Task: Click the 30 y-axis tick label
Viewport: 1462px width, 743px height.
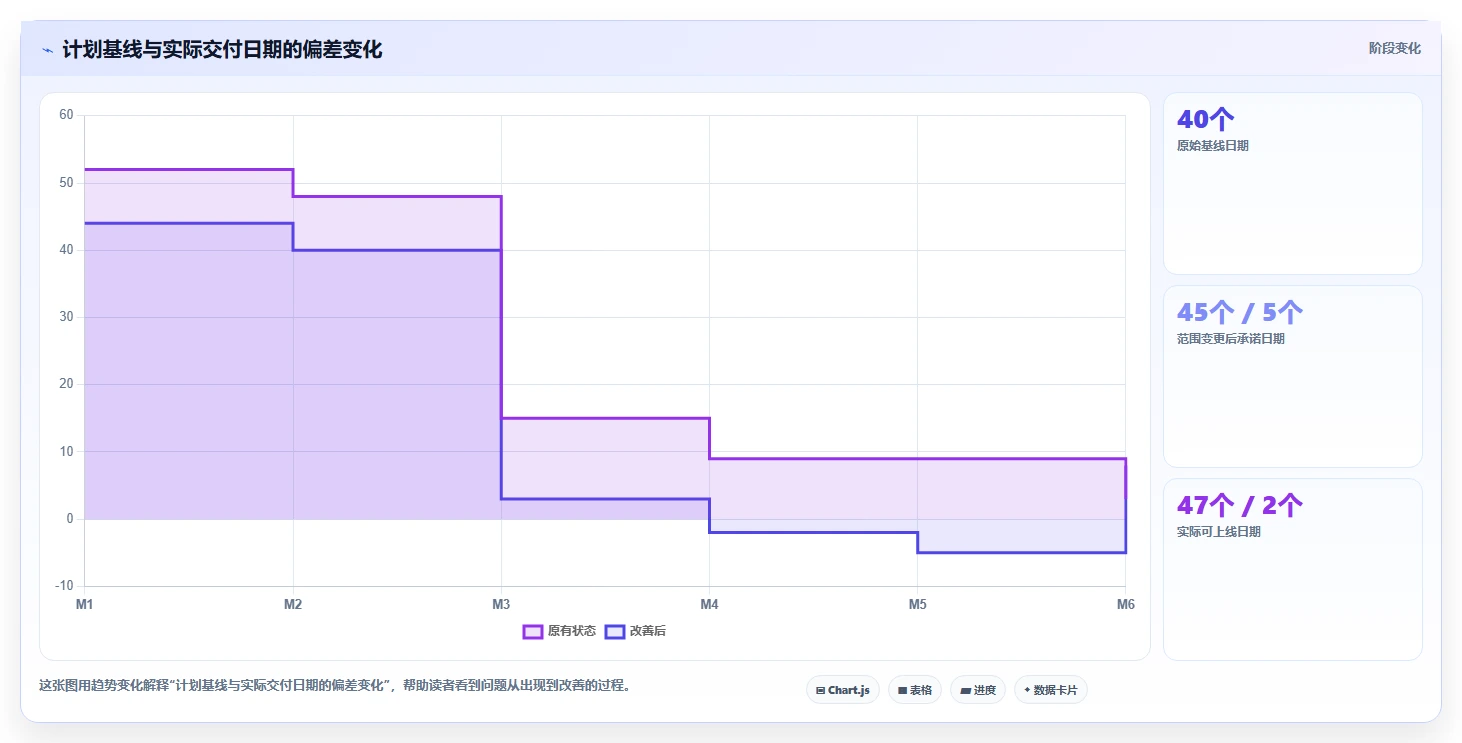Action: [x=66, y=317]
